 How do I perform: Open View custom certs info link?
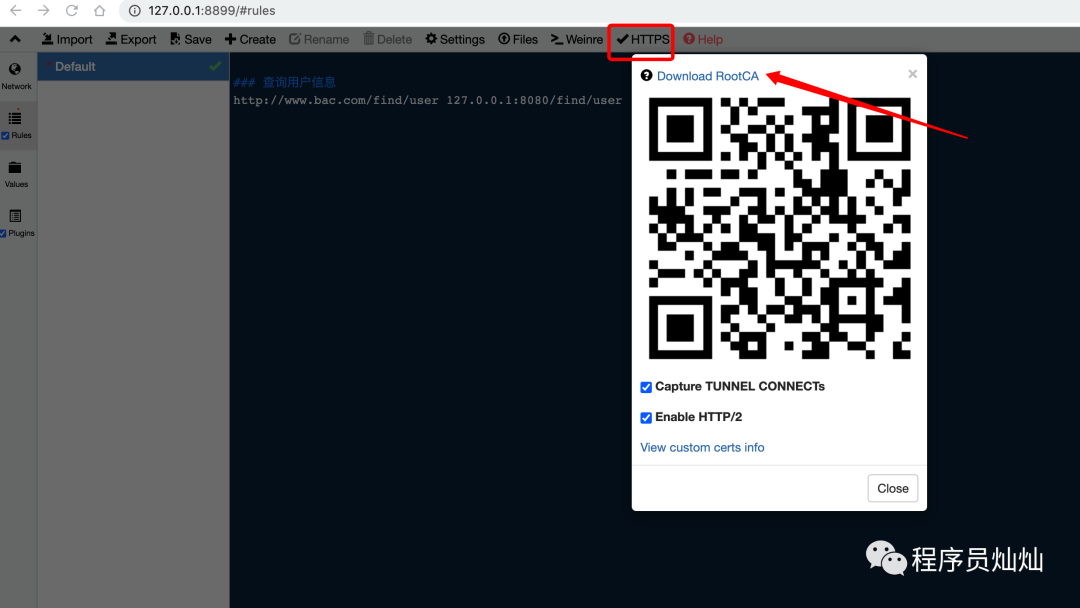click(x=702, y=448)
